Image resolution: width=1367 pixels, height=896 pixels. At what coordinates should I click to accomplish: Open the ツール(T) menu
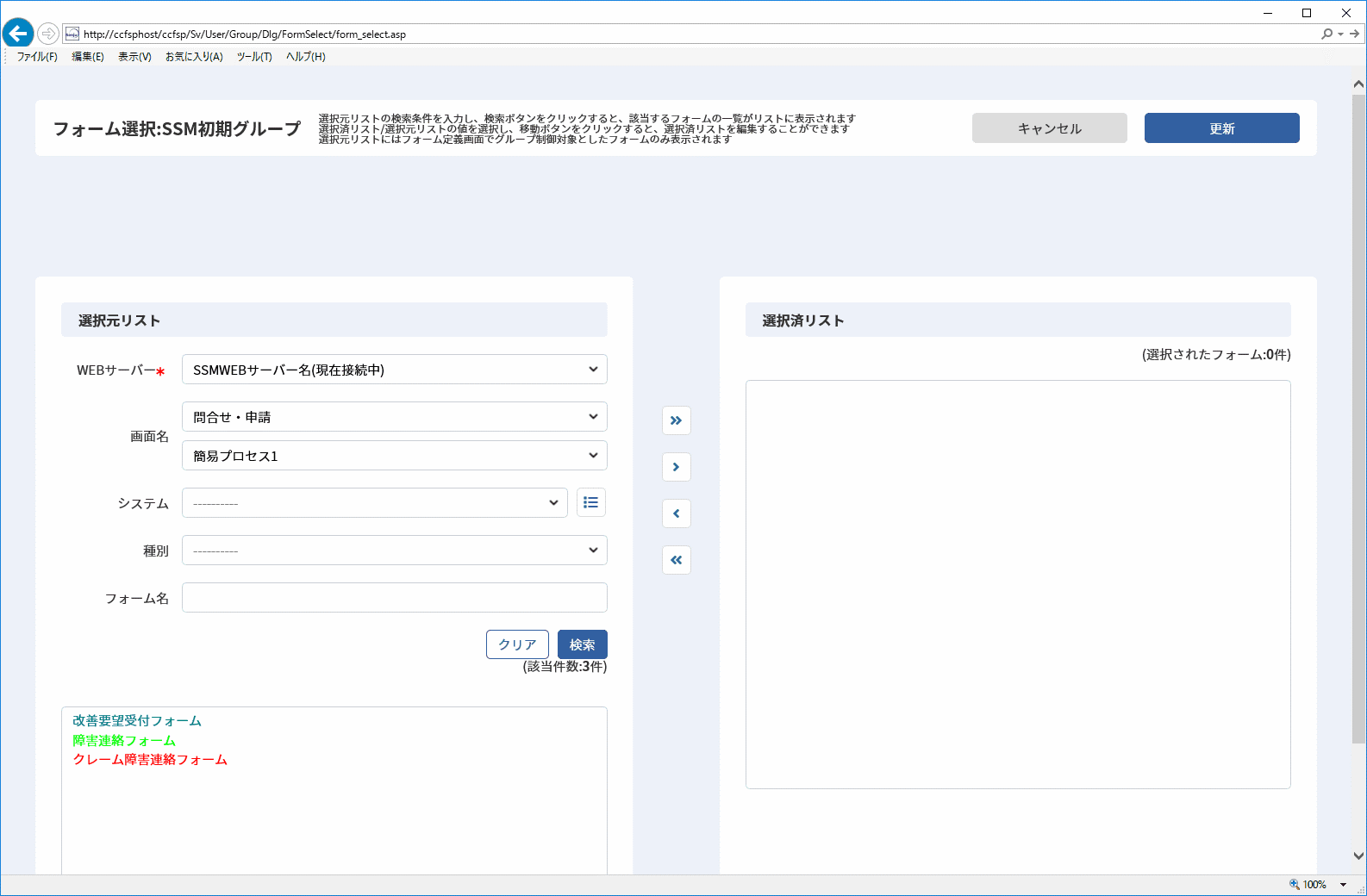254,57
